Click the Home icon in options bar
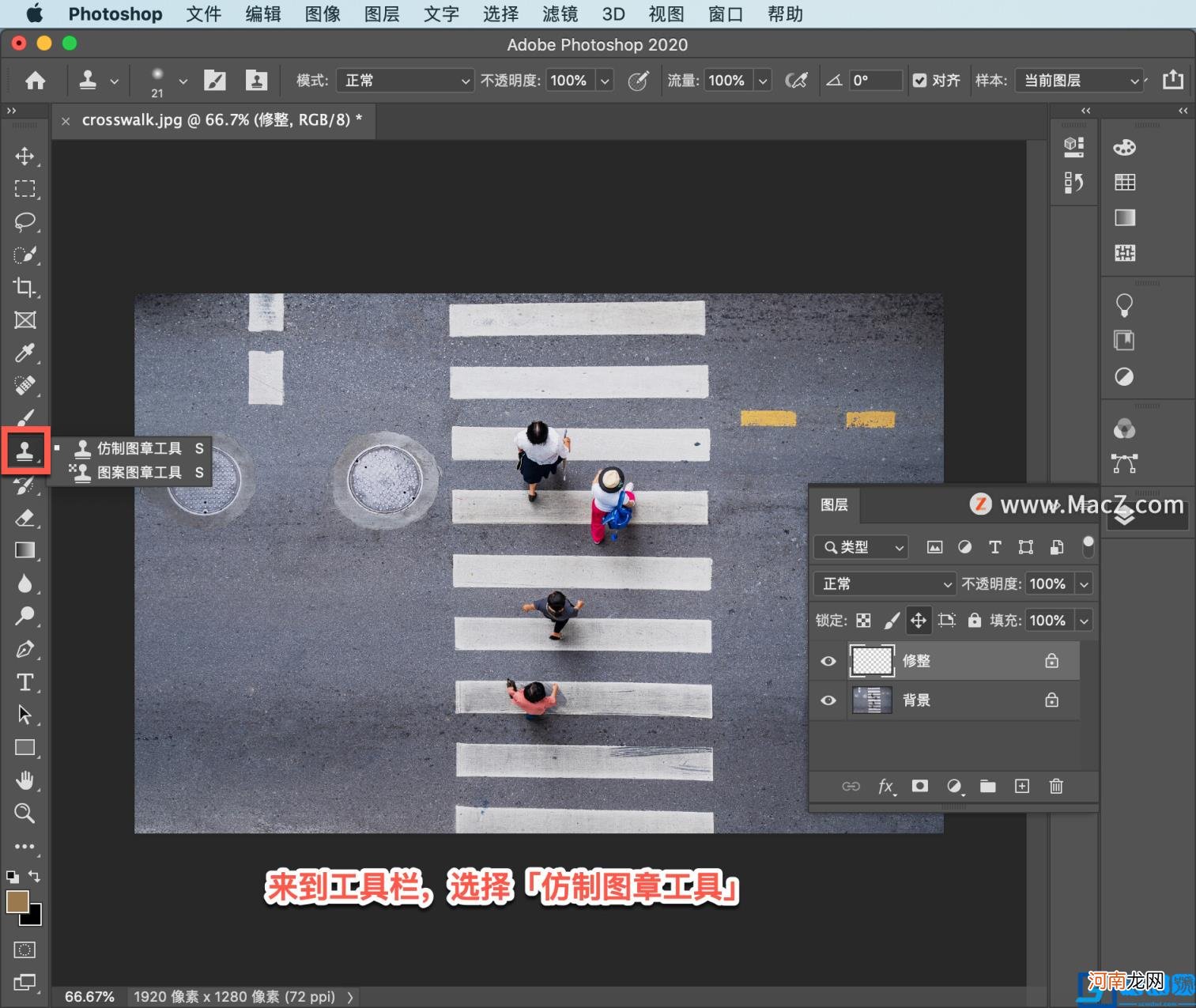 click(35, 80)
